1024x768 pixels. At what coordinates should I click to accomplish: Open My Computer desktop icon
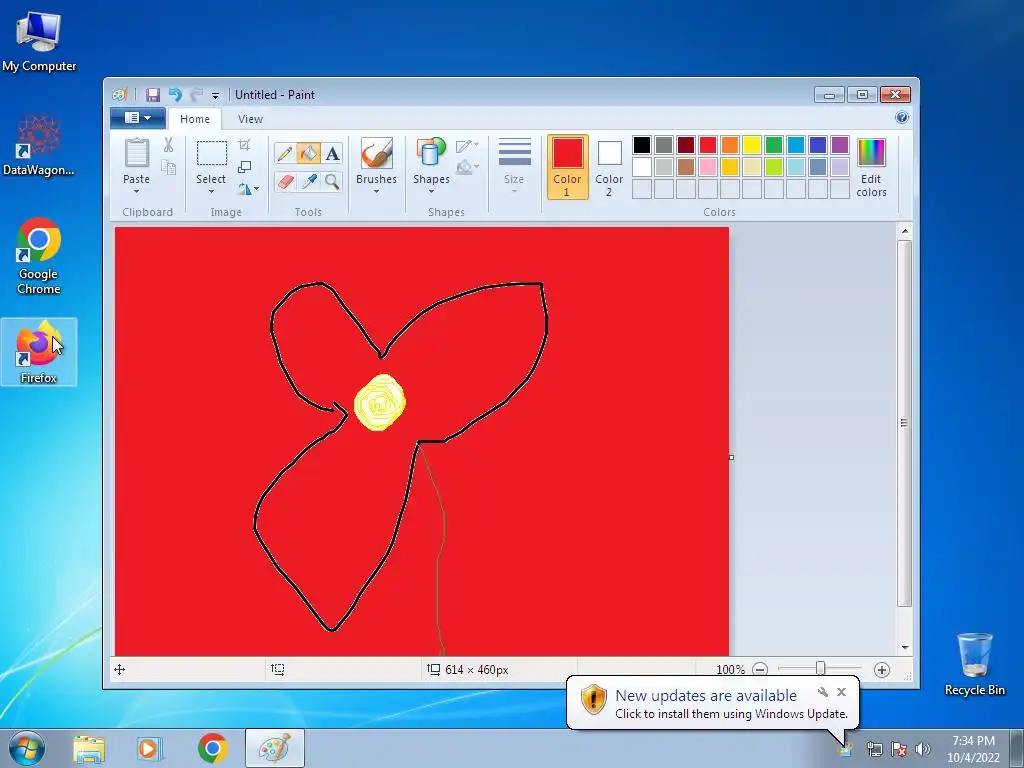click(39, 40)
